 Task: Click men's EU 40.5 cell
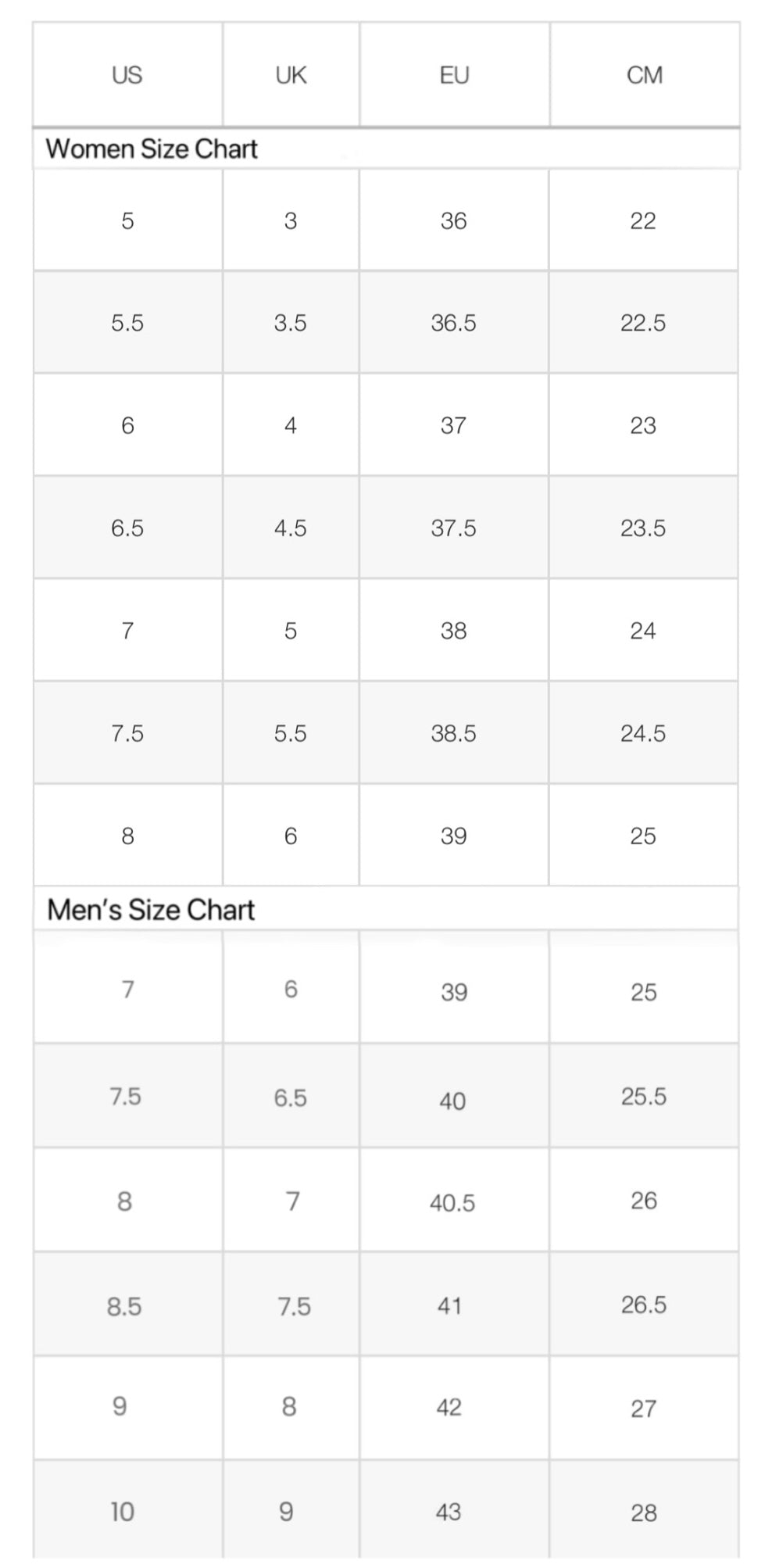pyautogui.click(x=454, y=1201)
